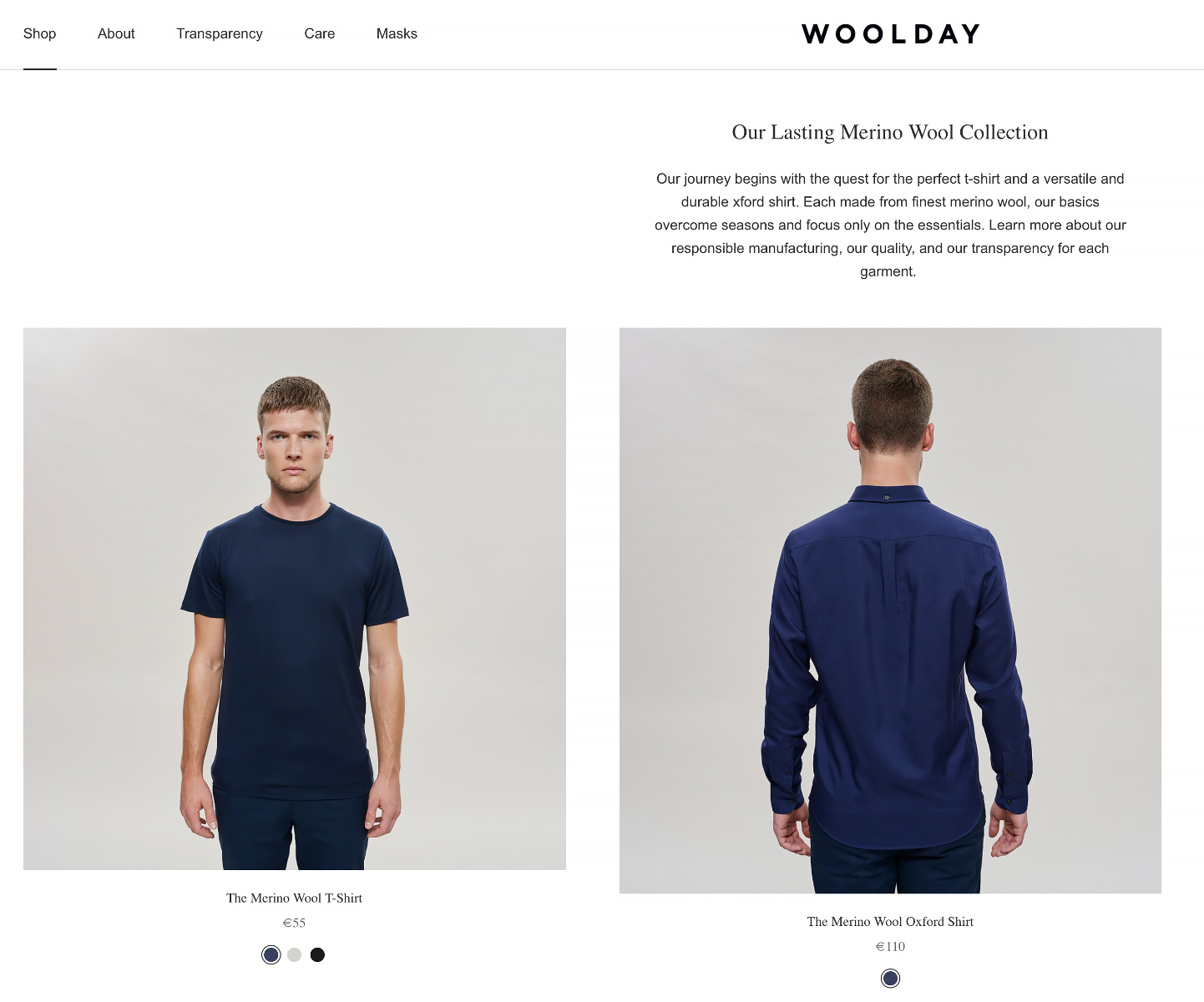Select navy color for Merino T-Shirt
Viewport: 1204px width, 1002px height.
pyautogui.click(x=271, y=954)
